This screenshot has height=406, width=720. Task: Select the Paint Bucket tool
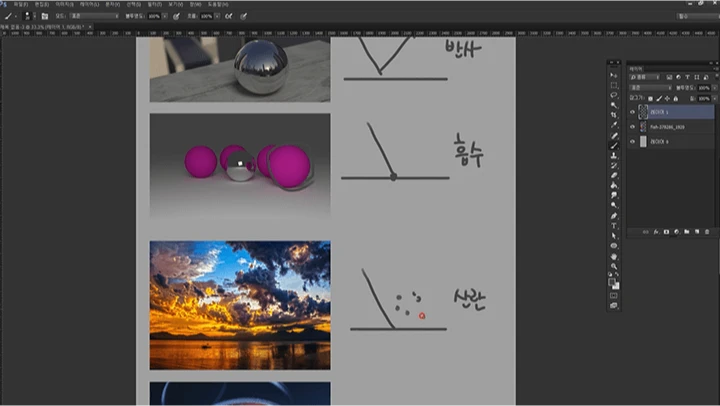coord(614,186)
